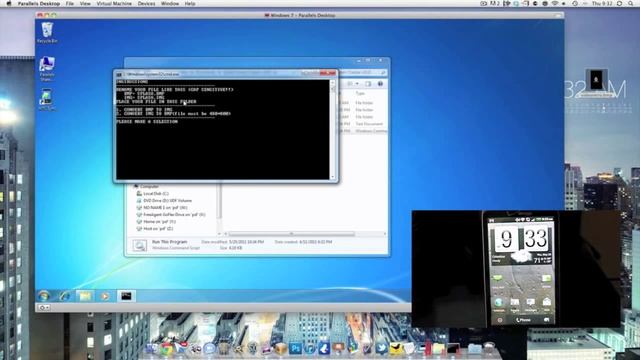Select NO NAME 1 network drive
640x360 pixels.
(x=162, y=207)
